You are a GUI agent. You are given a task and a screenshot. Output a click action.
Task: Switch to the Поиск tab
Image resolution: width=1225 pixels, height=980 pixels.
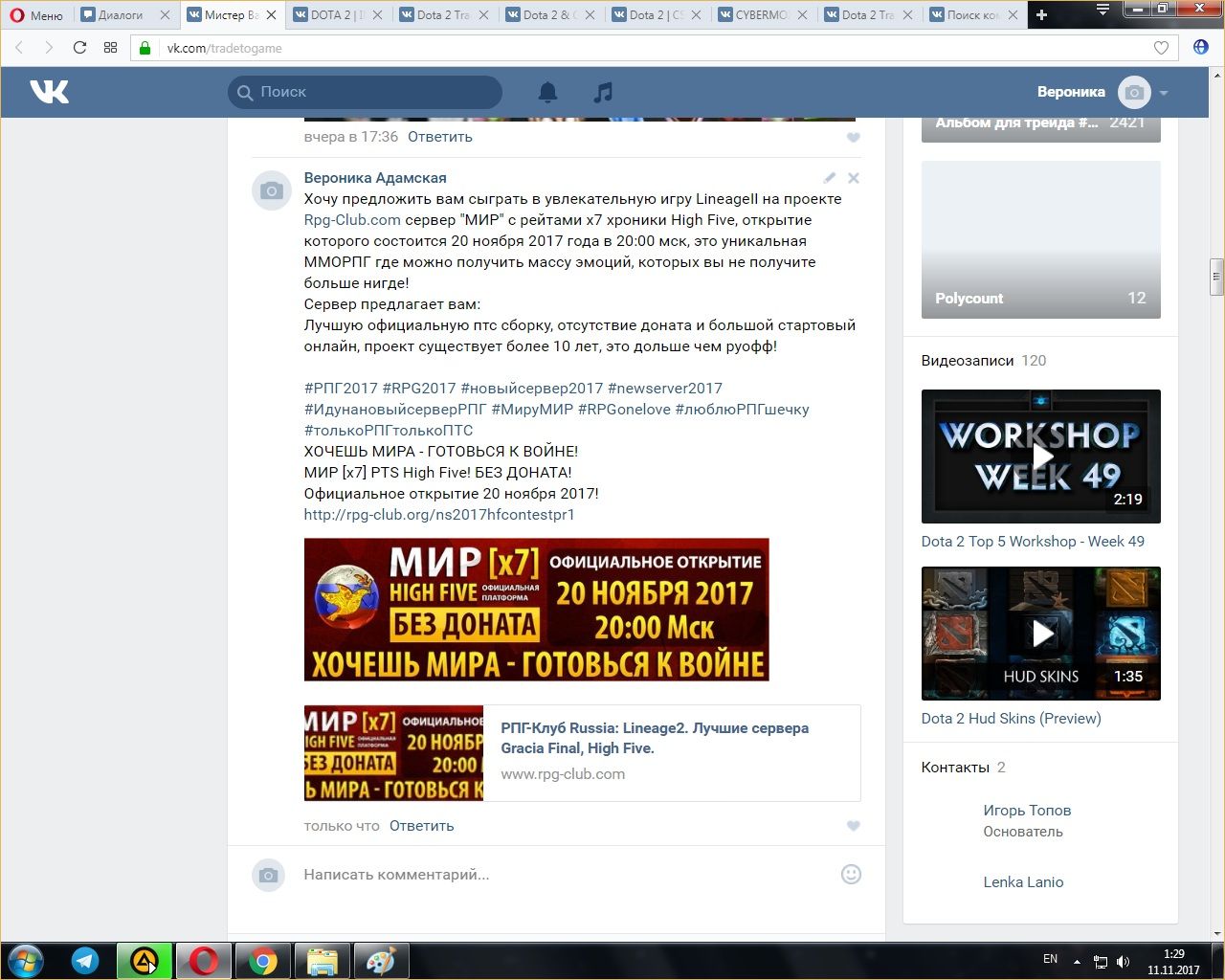(976, 14)
